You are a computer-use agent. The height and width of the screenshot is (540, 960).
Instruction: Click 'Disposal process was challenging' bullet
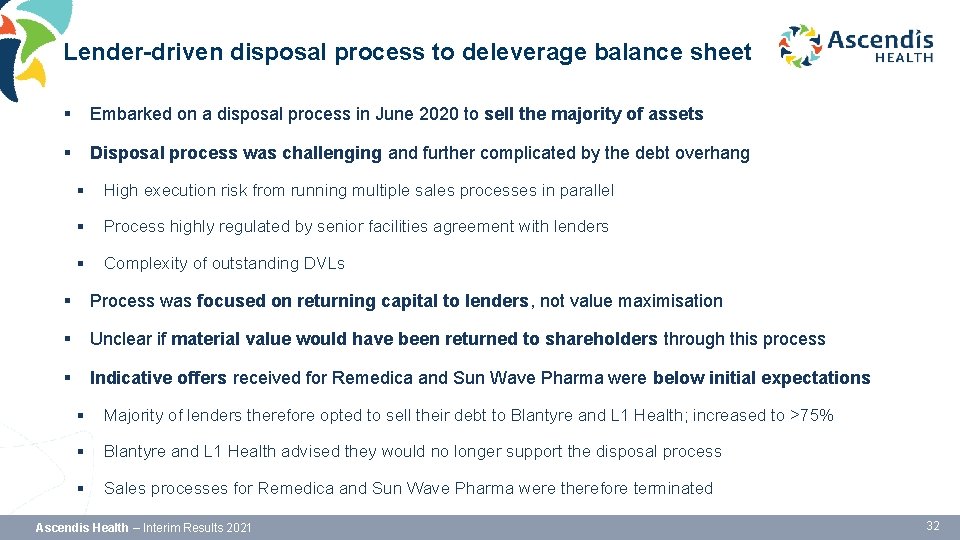point(236,153)
